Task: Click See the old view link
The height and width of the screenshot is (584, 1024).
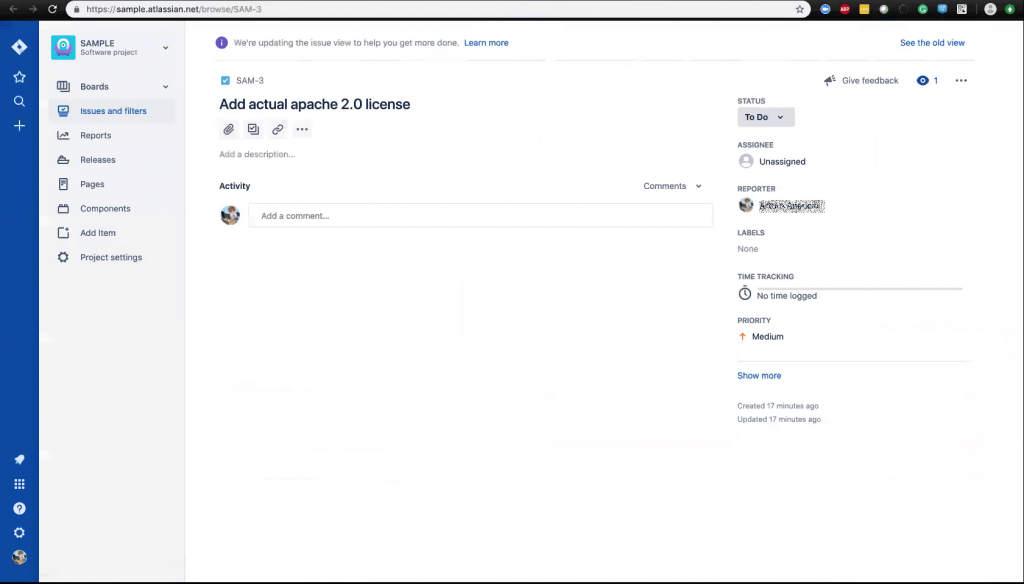Action: tap(932, 43)
